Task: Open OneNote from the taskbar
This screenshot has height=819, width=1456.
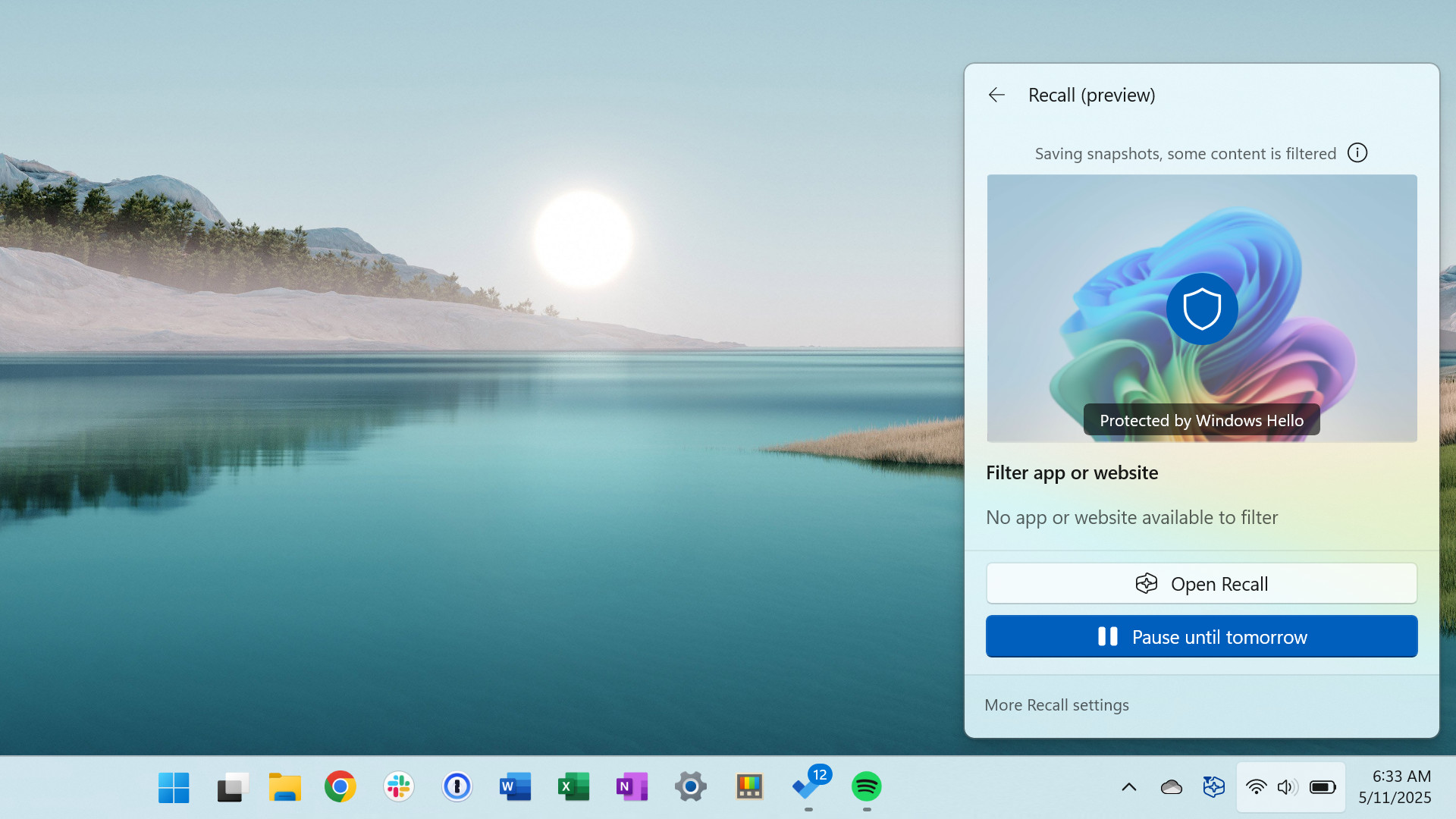Action: tap(632, 787)
